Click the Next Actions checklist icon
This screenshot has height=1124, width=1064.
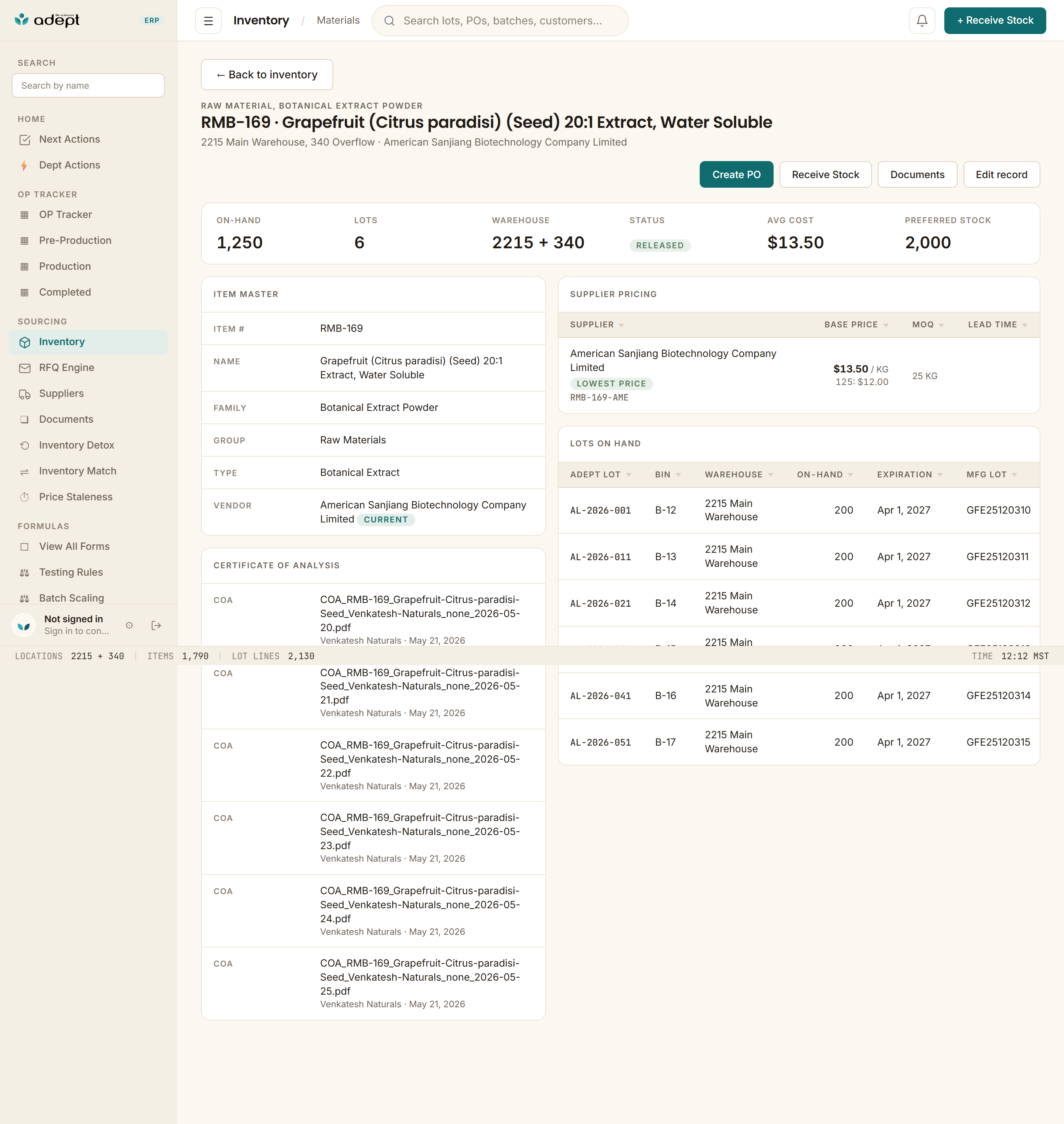point(24,140)
